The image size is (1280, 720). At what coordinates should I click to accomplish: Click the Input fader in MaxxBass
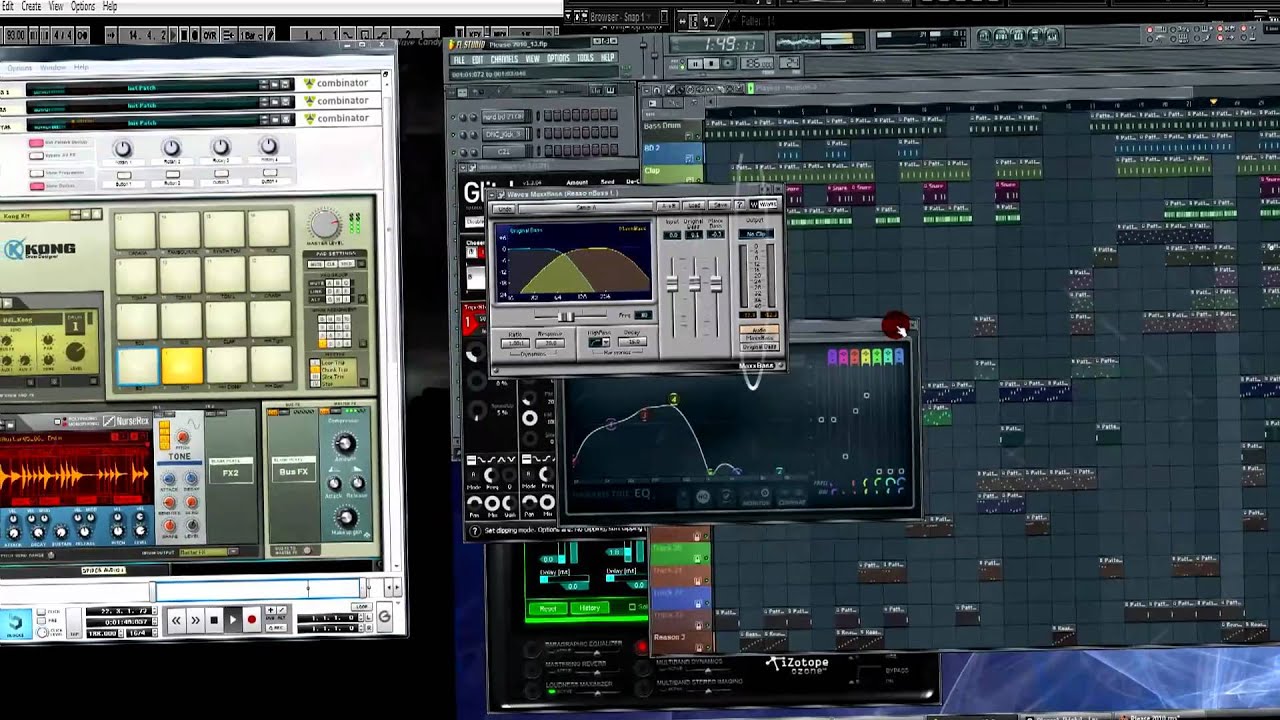[673, 284]
